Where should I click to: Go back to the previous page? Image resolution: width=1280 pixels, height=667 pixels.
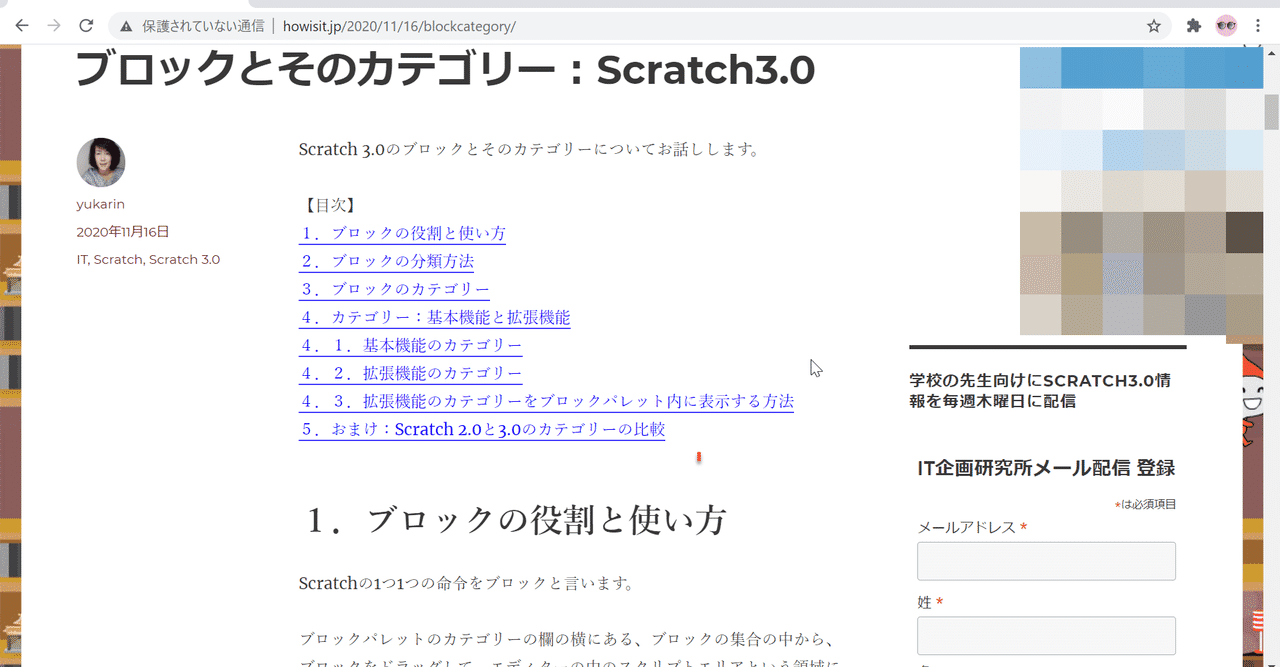(x=22, y=25)
